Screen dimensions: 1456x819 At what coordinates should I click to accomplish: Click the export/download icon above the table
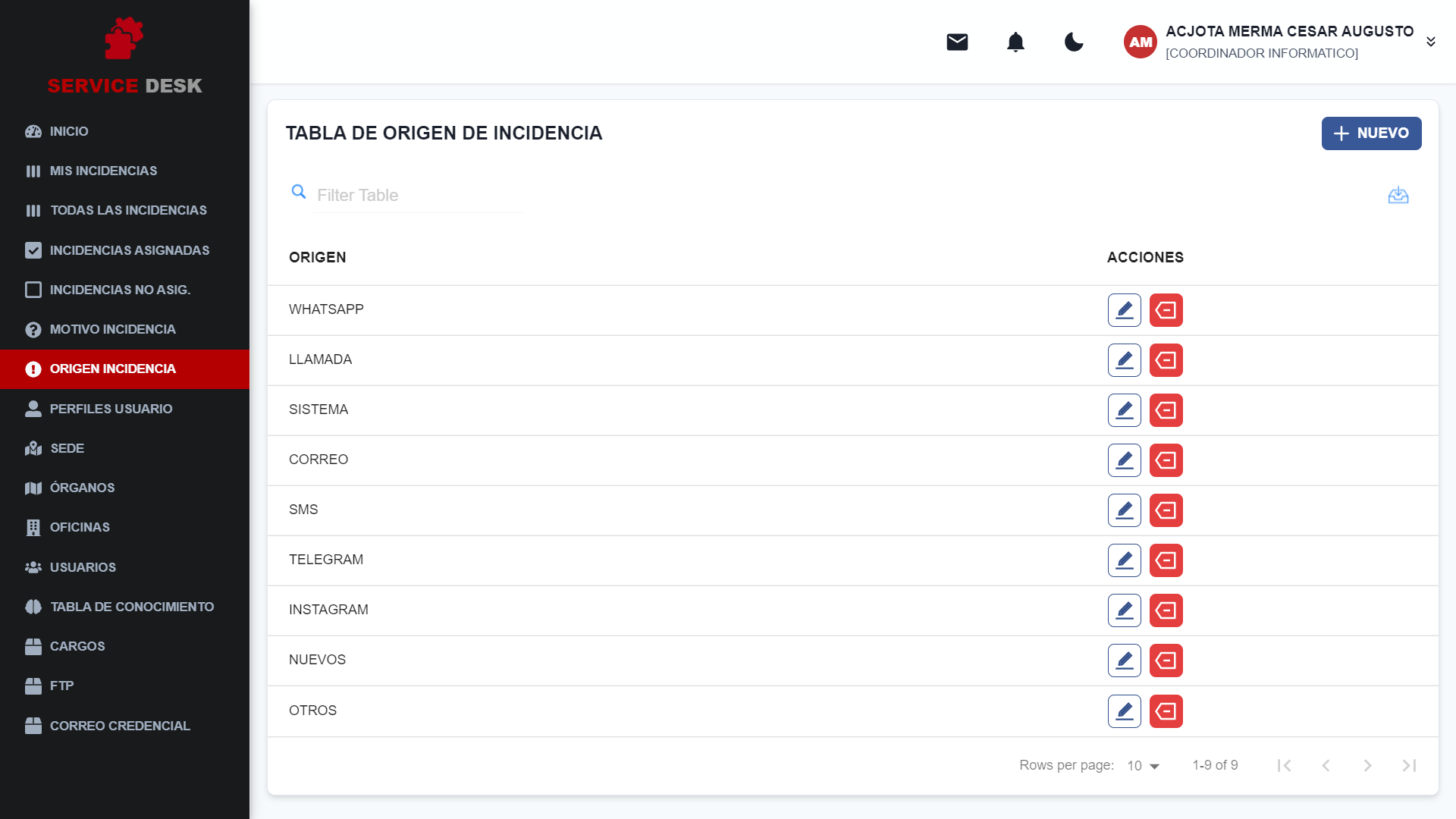point(1398,195)
